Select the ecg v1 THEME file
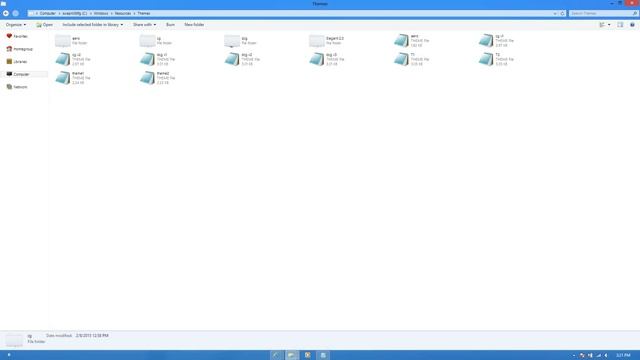The height and width of the screenshot is (360, 640). click(158, 59)
